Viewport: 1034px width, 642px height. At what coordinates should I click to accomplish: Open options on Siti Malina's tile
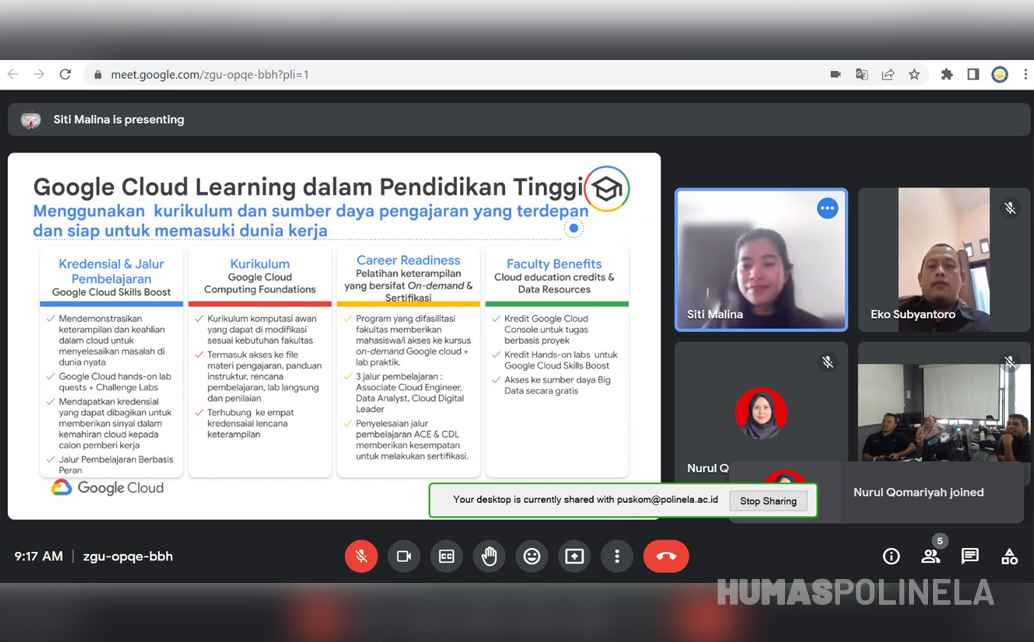point(827,208)
